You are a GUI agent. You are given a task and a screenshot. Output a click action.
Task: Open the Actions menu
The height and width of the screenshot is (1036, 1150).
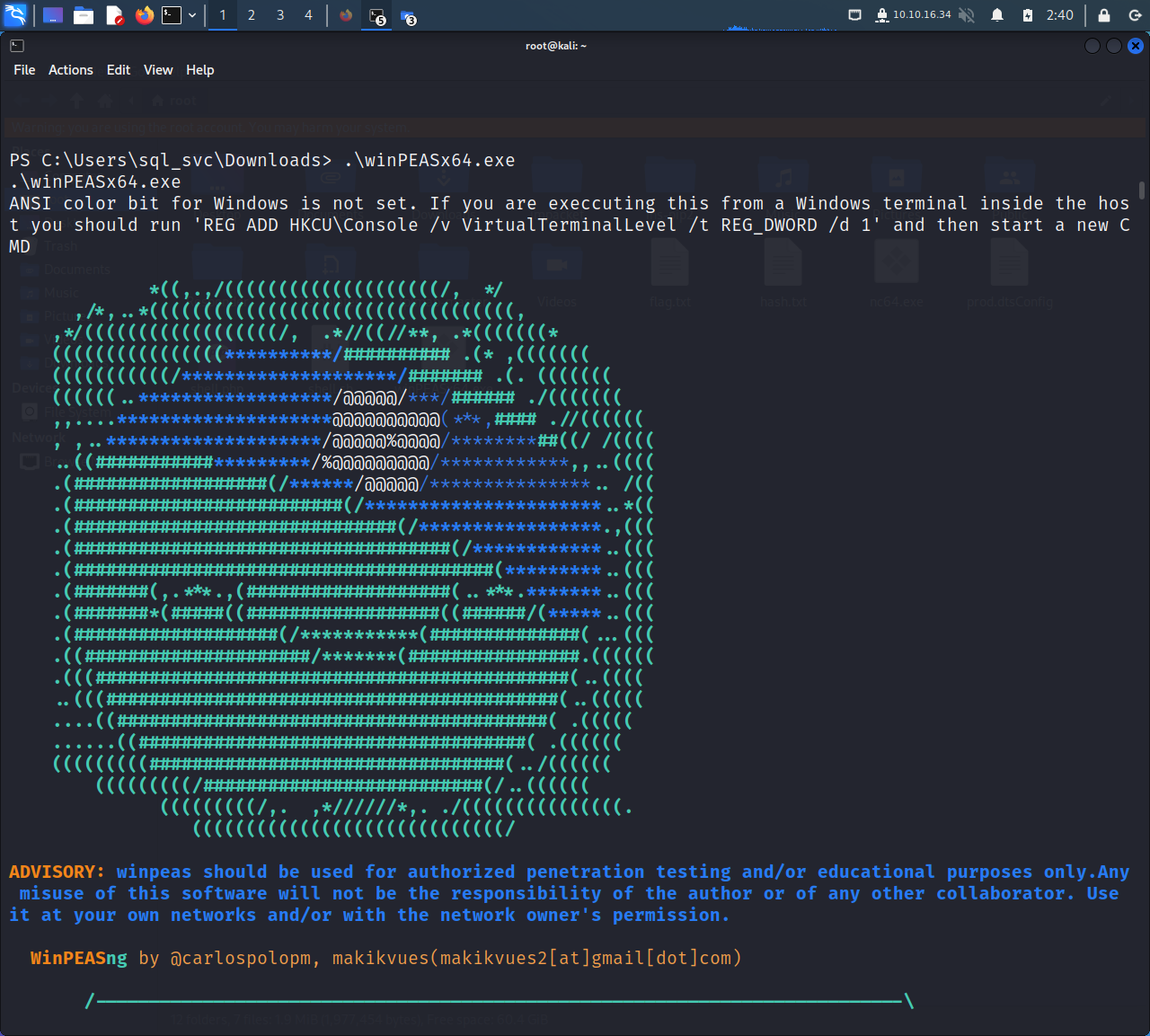click(x=71, y=70)
